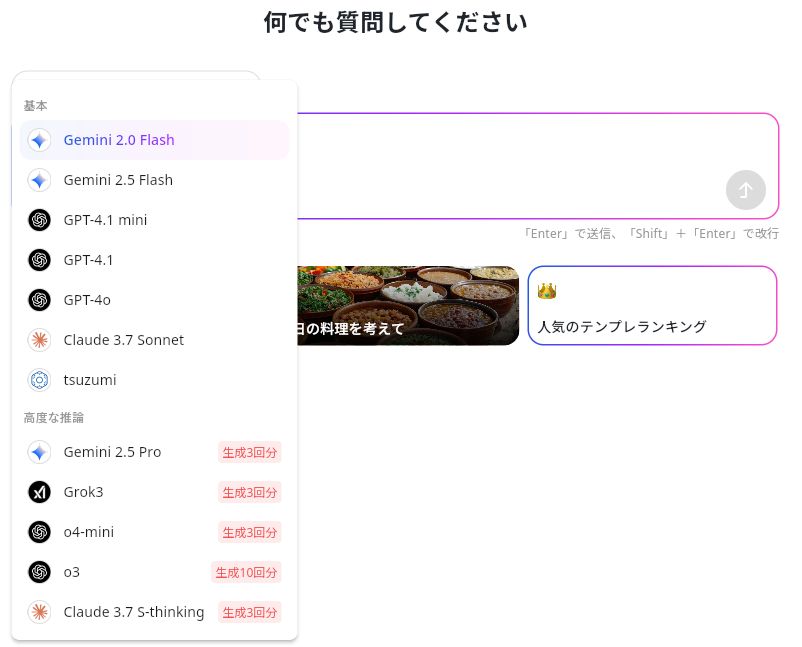Click the OpenAI logo beside GPT-4.1
The height and width of the screenshot is (647, 802).
point(39,260)
